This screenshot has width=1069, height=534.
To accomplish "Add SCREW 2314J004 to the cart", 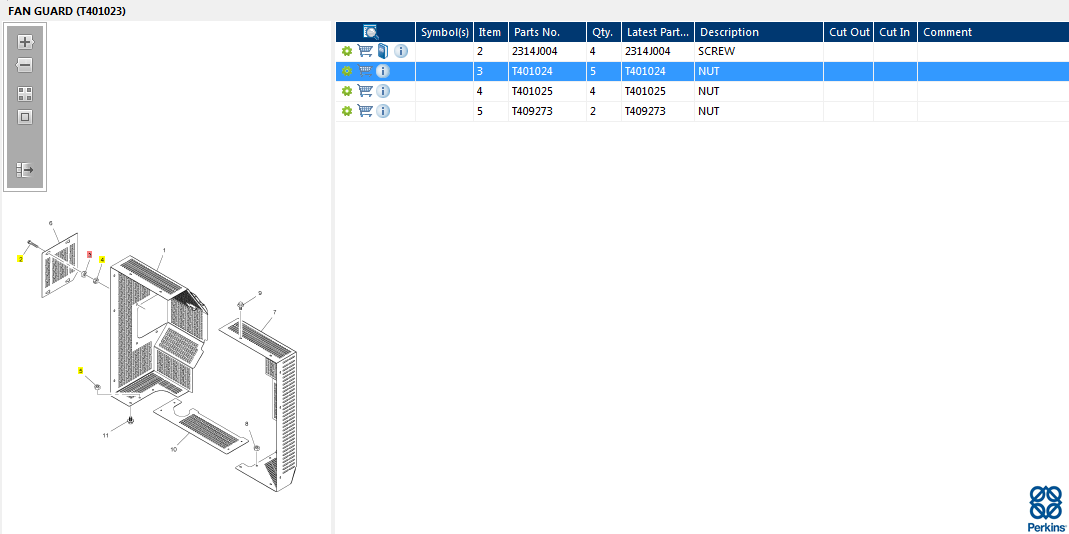I will point(365,51).
